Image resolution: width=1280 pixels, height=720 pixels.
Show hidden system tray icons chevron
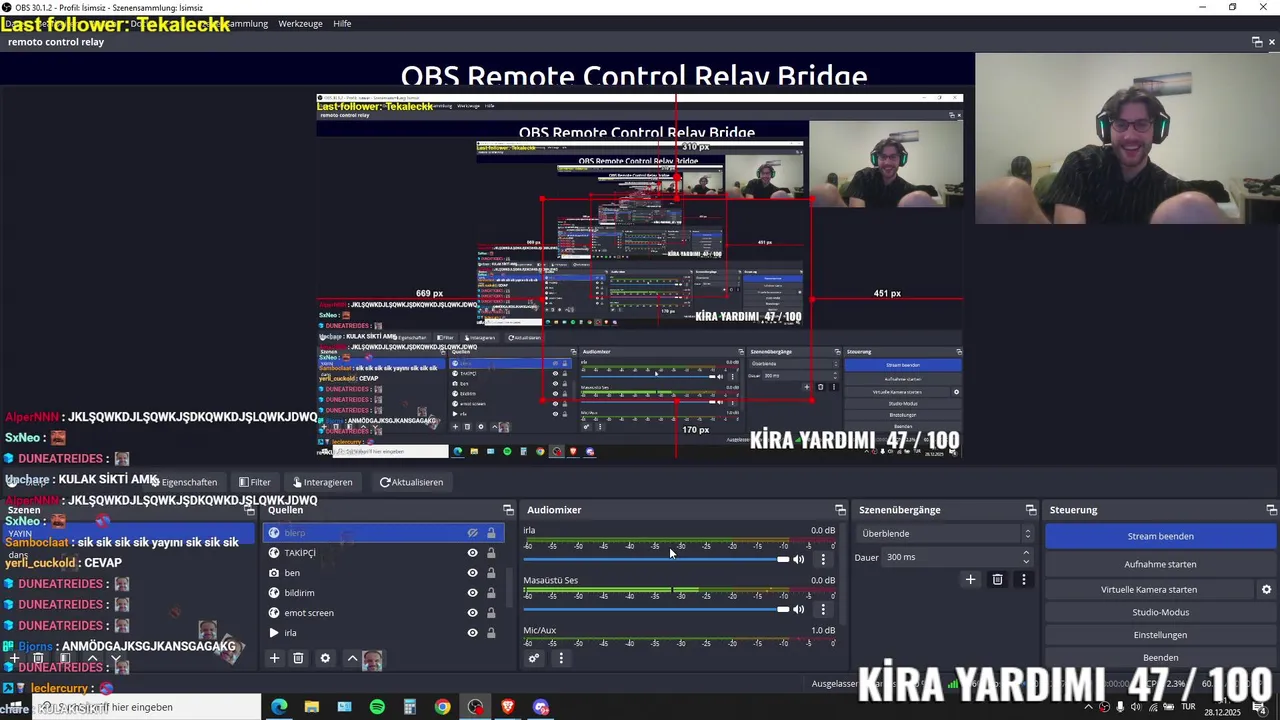(1088, 707)
